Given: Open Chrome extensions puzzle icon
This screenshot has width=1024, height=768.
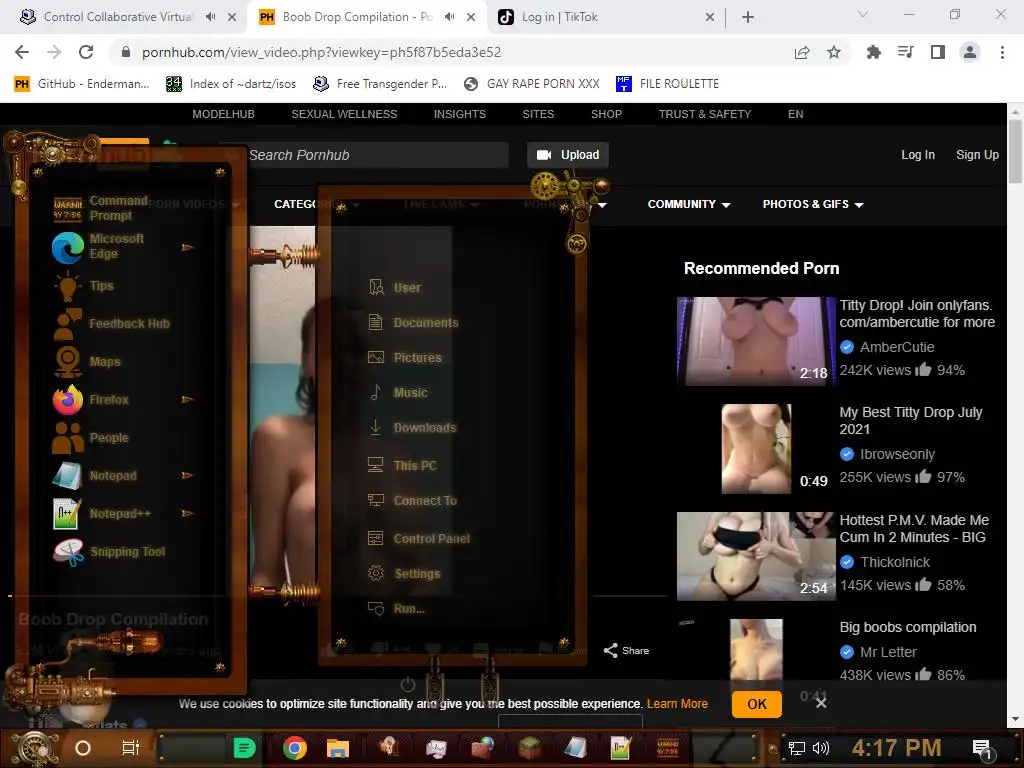Looking at the screenshot, I should pos(873,52).
